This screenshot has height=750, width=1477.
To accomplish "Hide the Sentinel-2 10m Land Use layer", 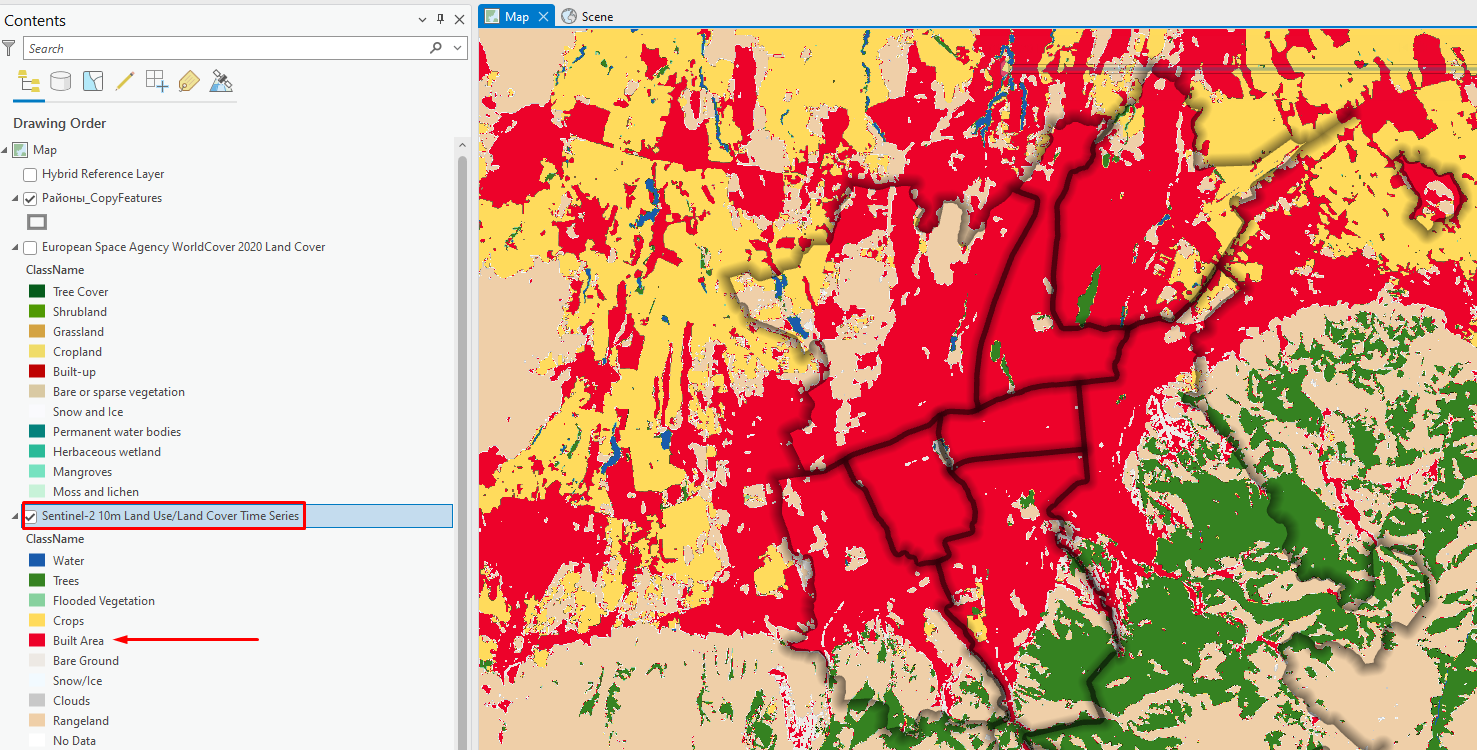I will 31,517.
